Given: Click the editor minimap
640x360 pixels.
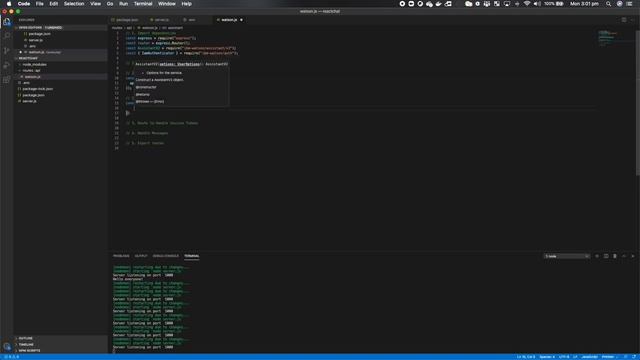Looking at the screenshot, I should 615,39.
